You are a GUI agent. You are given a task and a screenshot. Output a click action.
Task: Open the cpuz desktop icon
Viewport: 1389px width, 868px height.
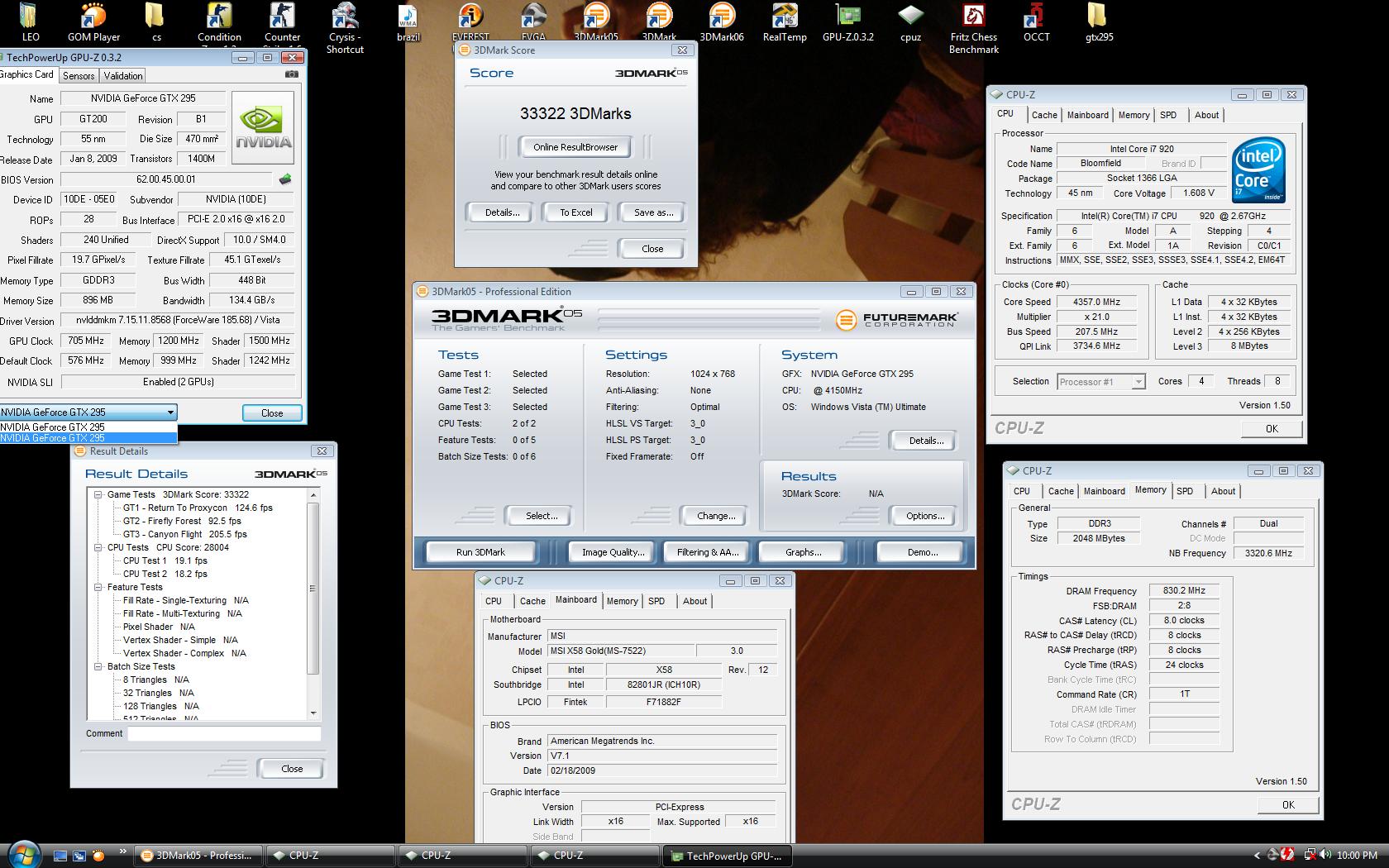[910, 21]
